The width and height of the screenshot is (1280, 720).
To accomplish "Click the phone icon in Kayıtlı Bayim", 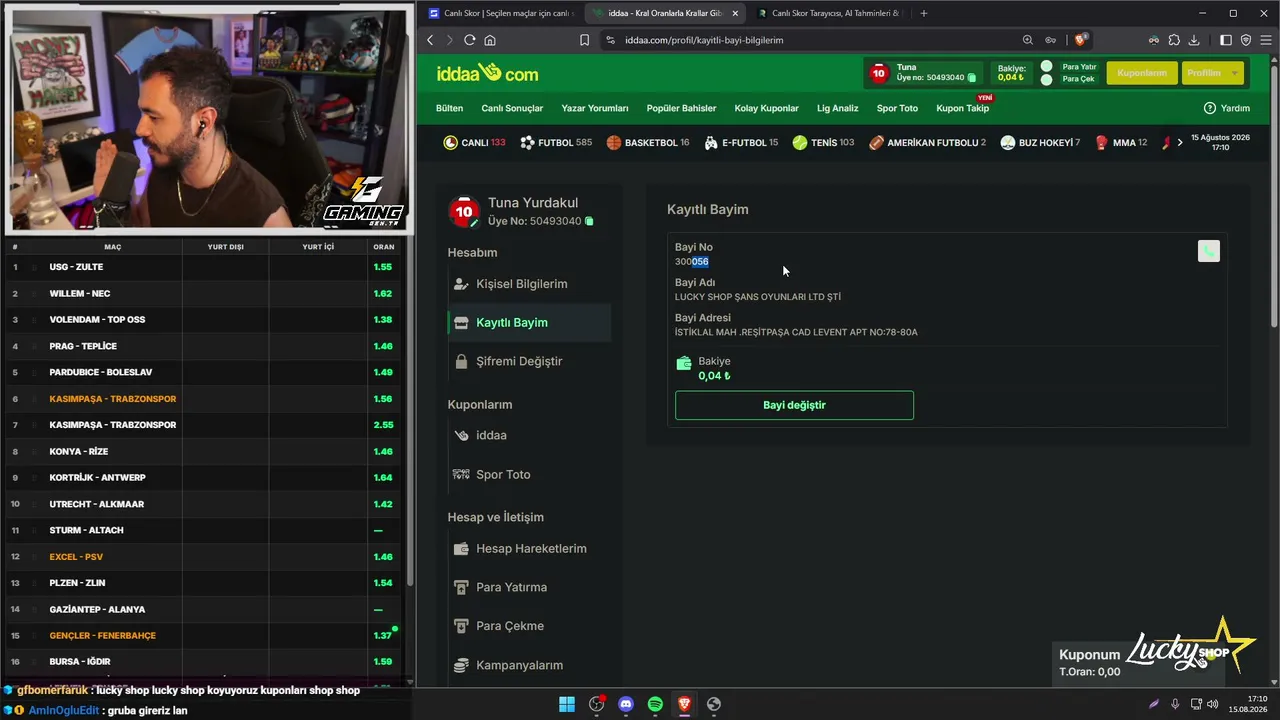I will pos(1208,251).
